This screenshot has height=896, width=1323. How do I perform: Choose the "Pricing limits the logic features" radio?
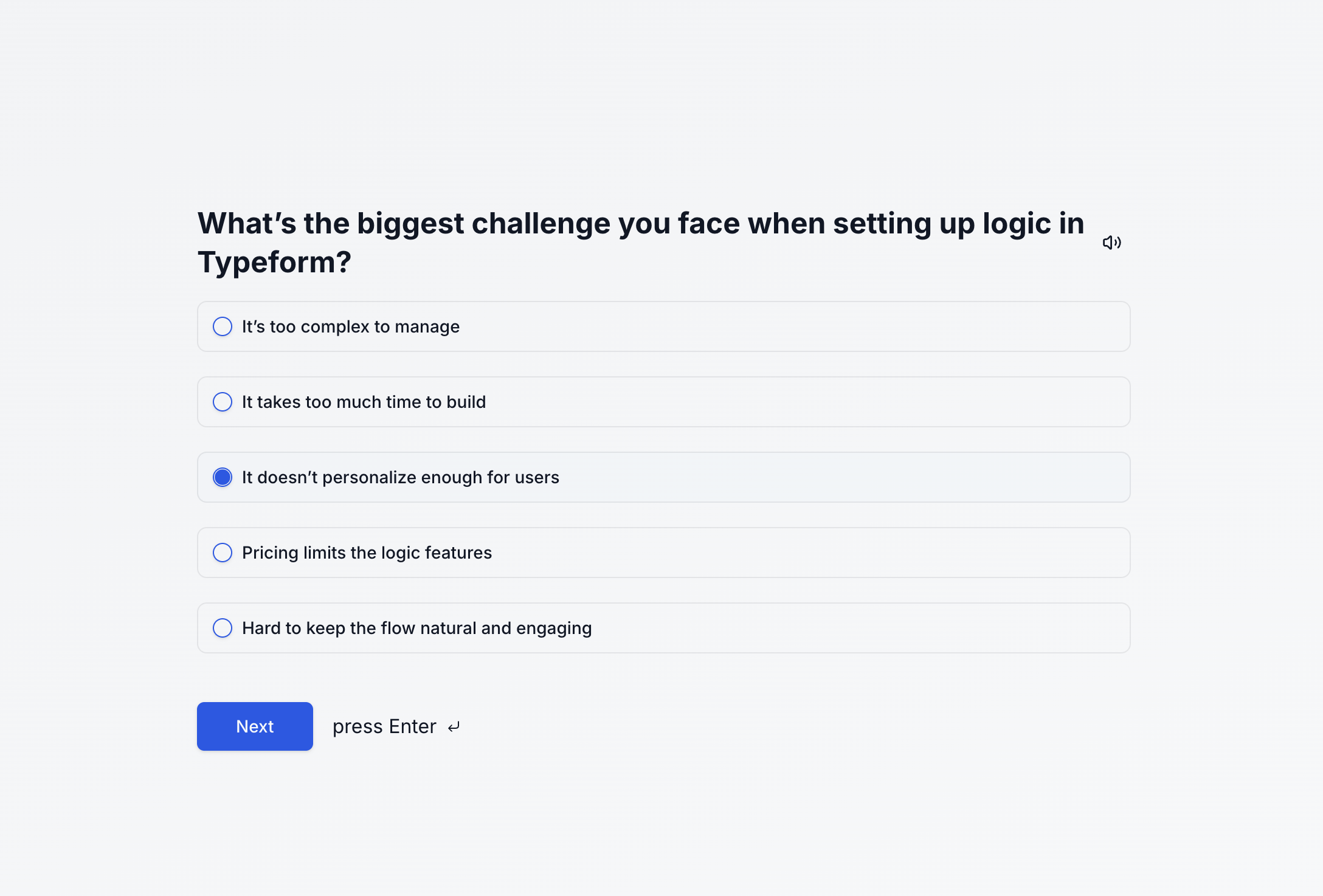pos(223,553)
